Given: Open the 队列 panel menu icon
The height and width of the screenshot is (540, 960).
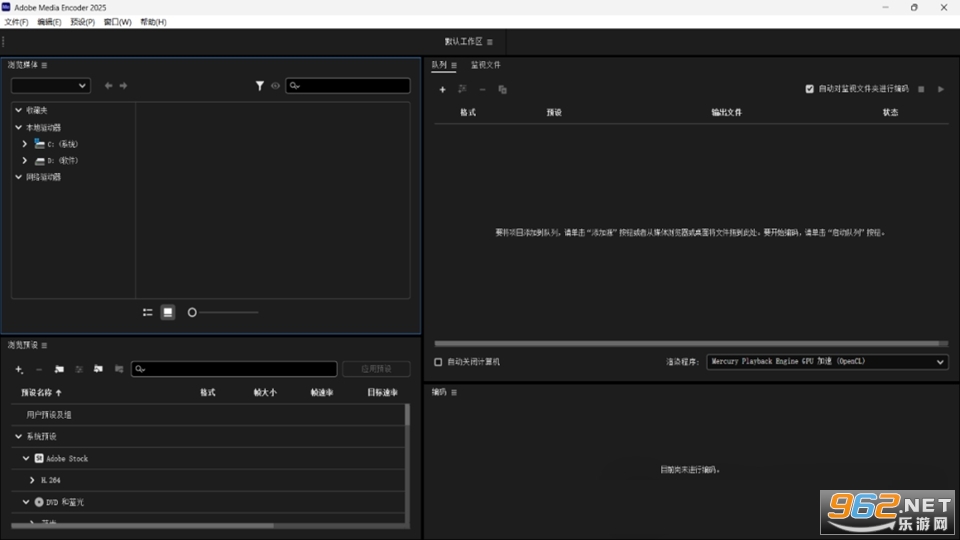Looking at the screenshot, I should tap(454, 65).
